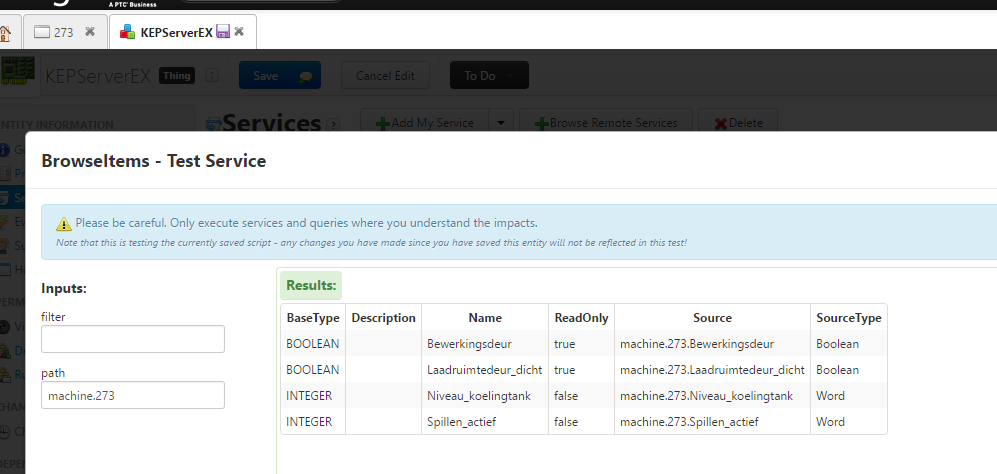
Task: Click the Name column header
Action: click(485, 317)
